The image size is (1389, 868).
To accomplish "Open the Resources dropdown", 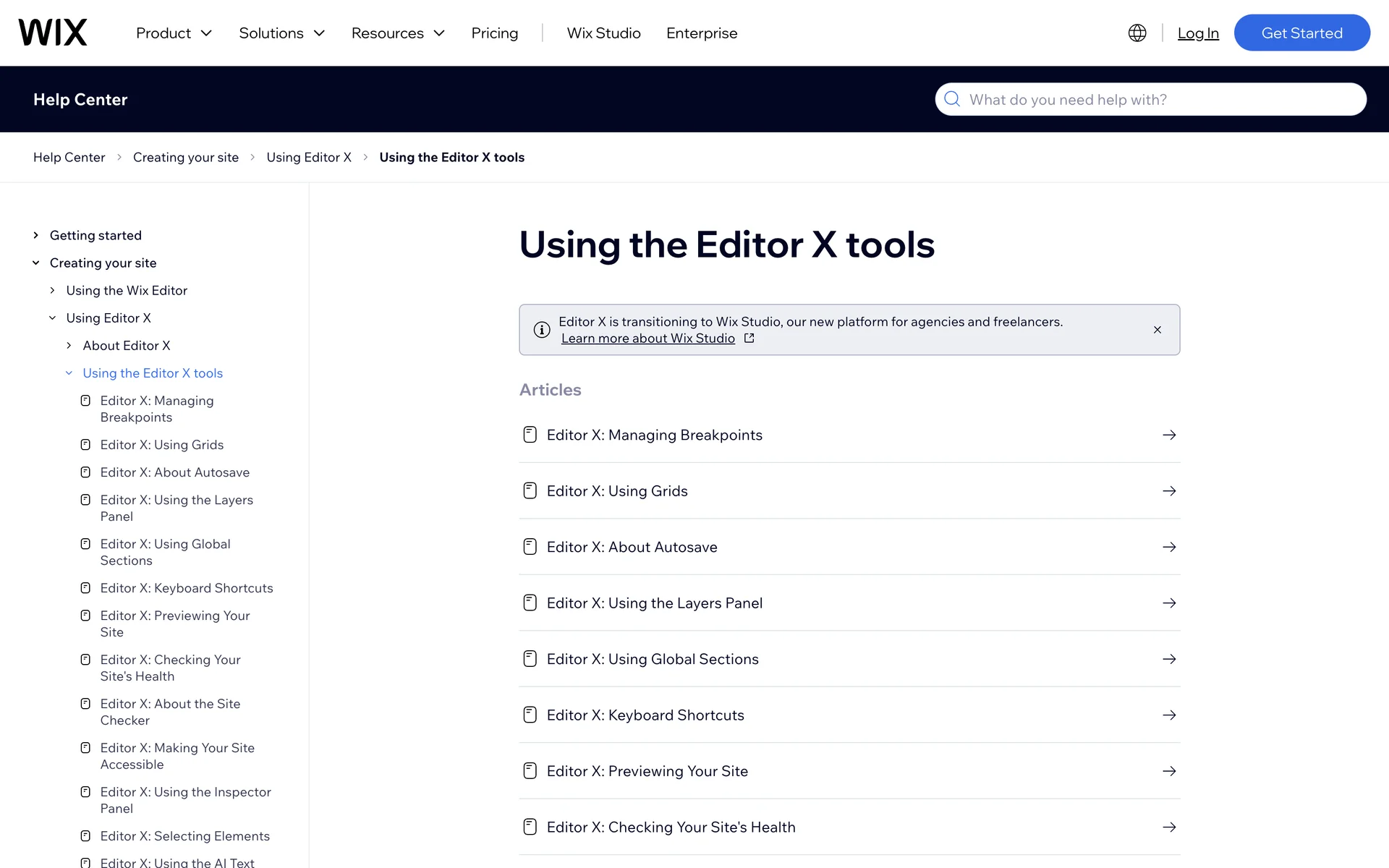I will (398, 33).
